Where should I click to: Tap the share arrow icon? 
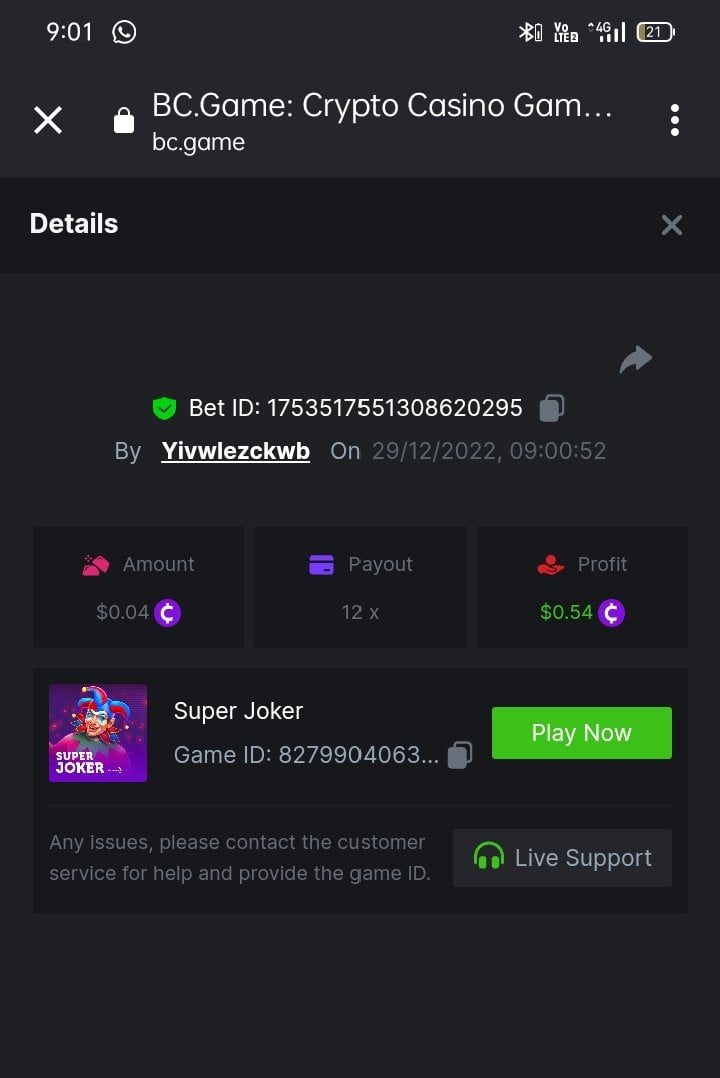coord(636,359)
